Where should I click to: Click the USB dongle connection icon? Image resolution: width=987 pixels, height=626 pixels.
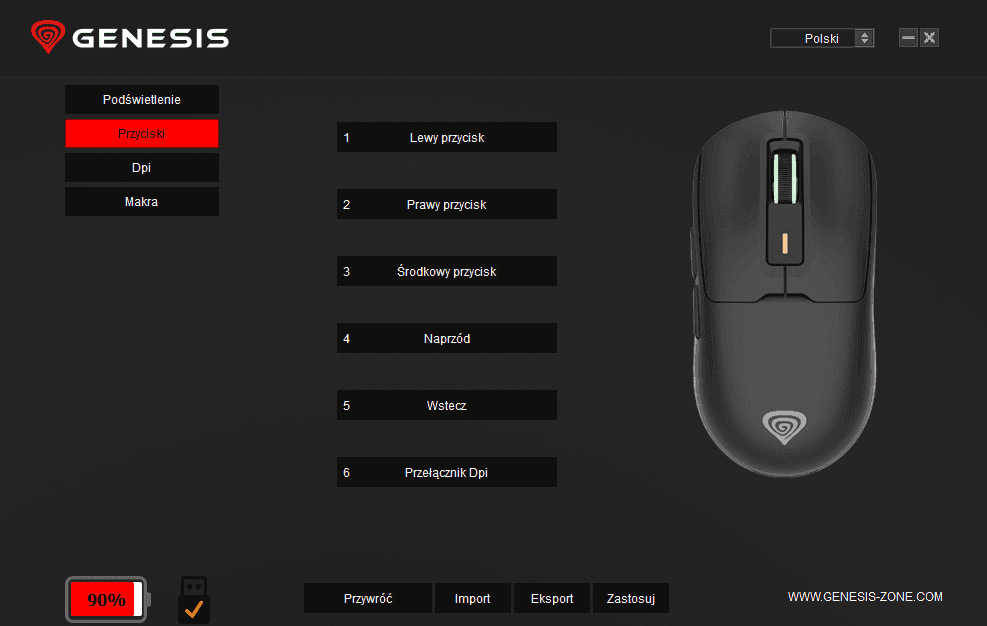(x=194, y=600)
